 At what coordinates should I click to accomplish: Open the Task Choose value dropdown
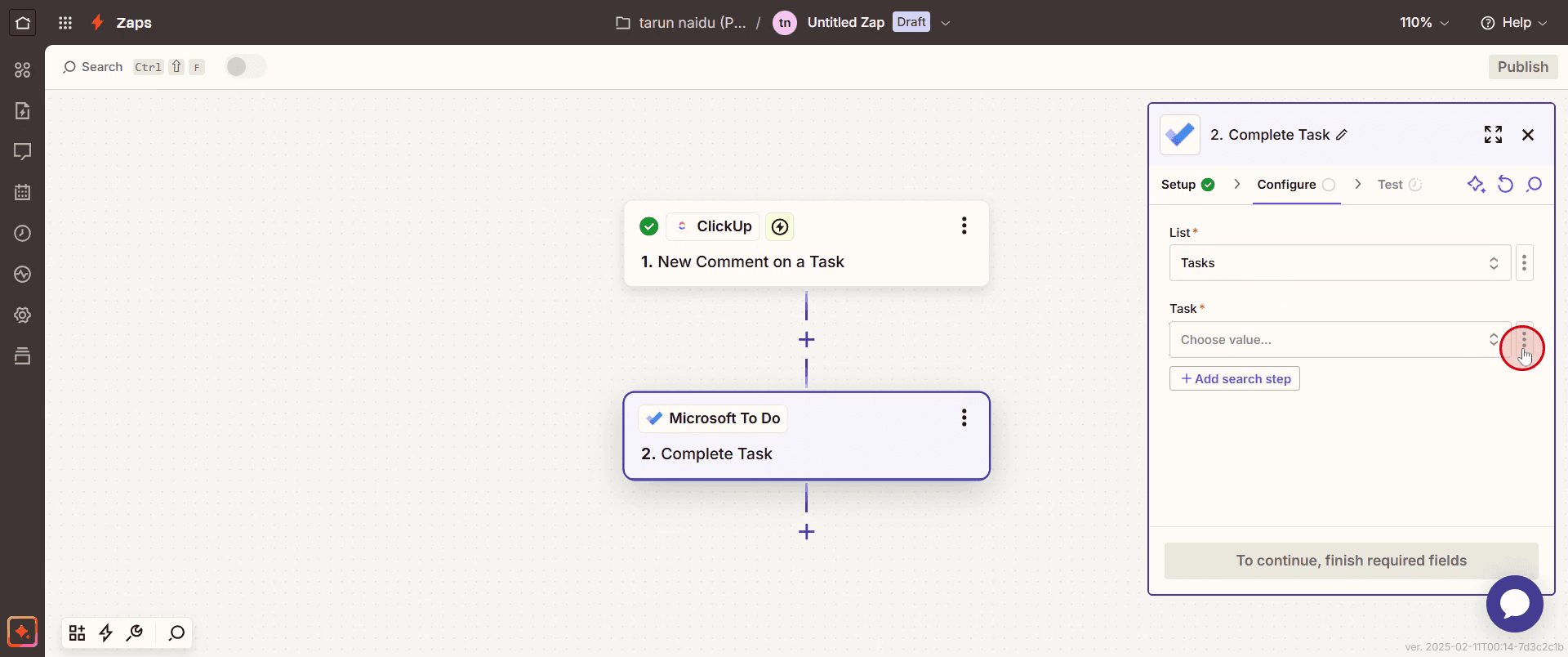point(1340,340)
